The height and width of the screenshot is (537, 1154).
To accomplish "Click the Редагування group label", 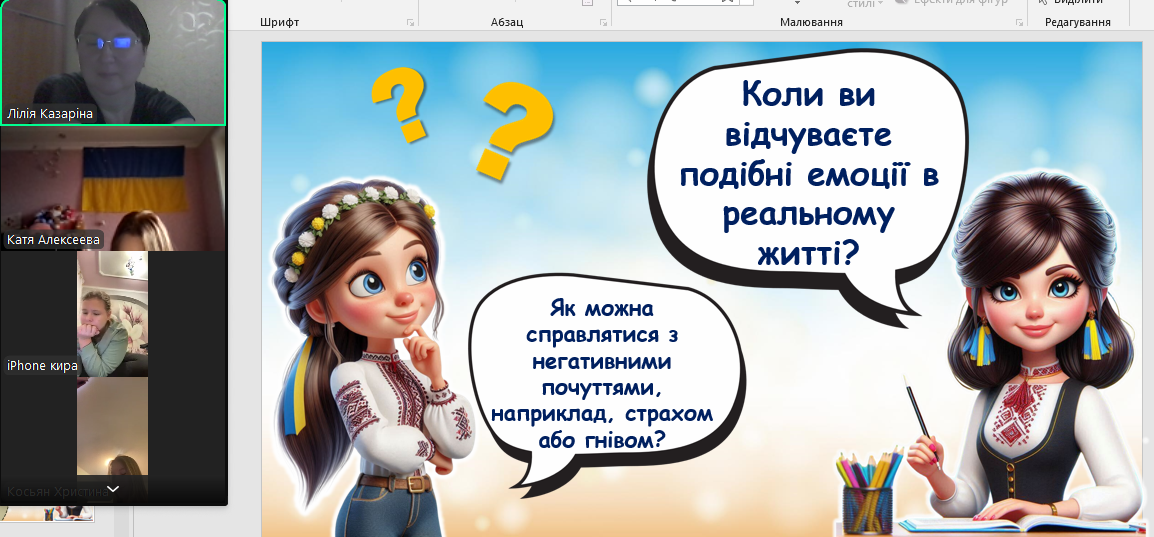I will 1077,23.
